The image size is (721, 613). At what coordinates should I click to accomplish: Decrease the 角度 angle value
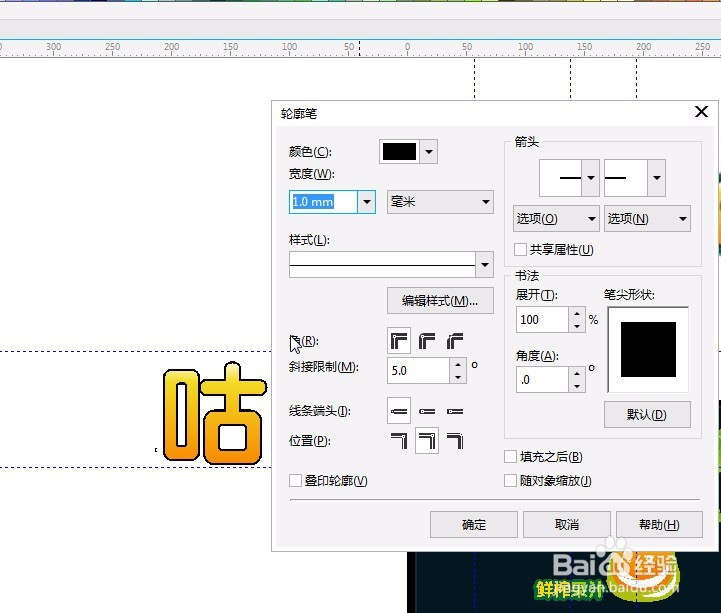pos(577,386)
